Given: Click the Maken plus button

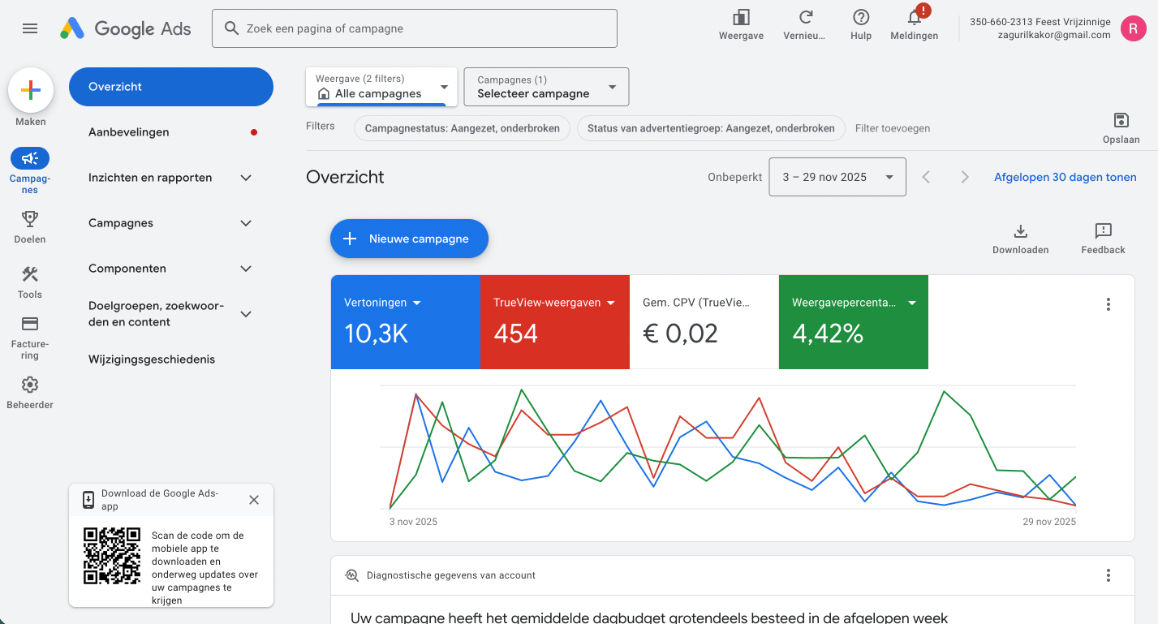Looking at the screenshot, I should coord(30,90).
